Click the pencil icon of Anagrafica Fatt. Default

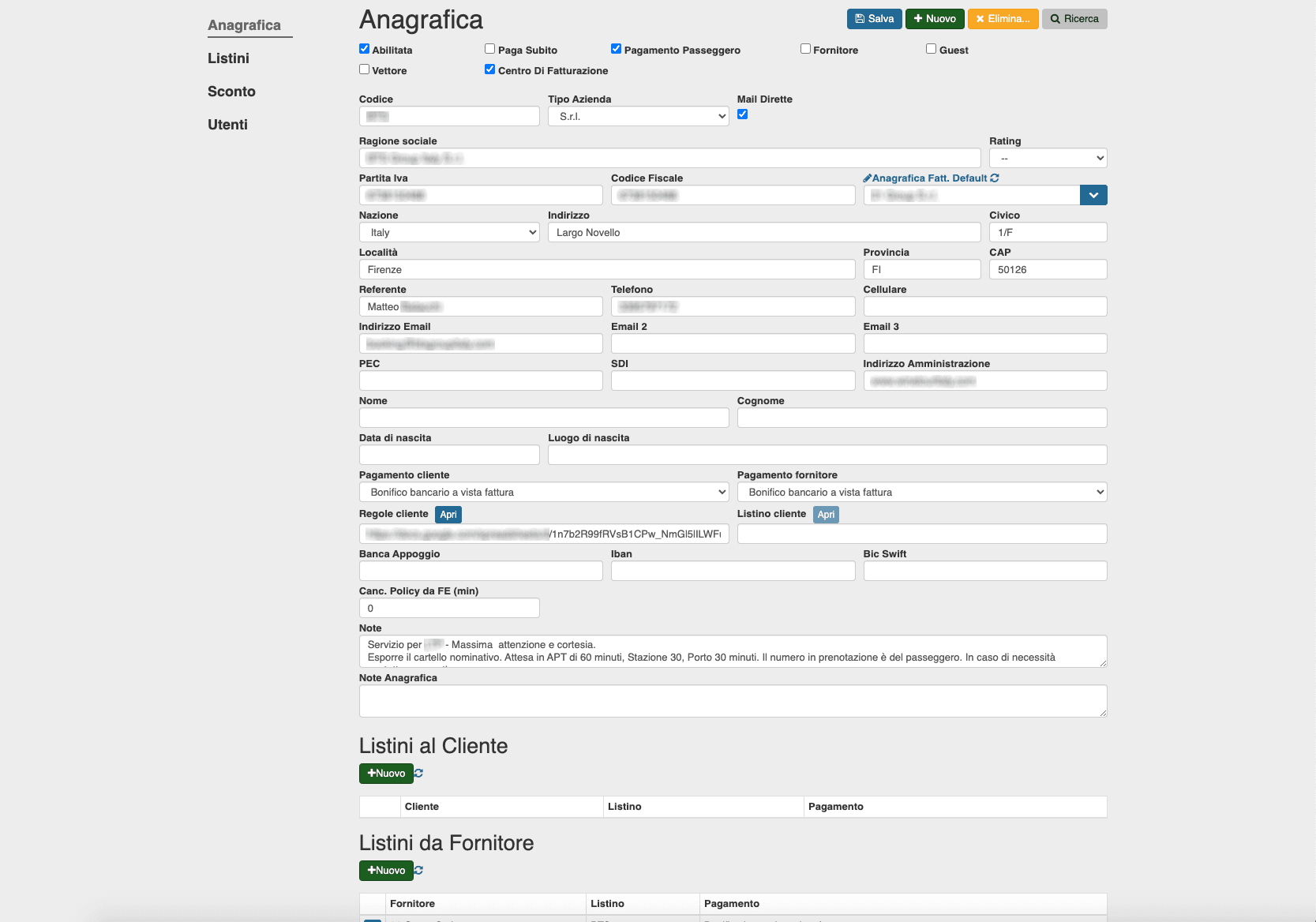tap(867, 178)
